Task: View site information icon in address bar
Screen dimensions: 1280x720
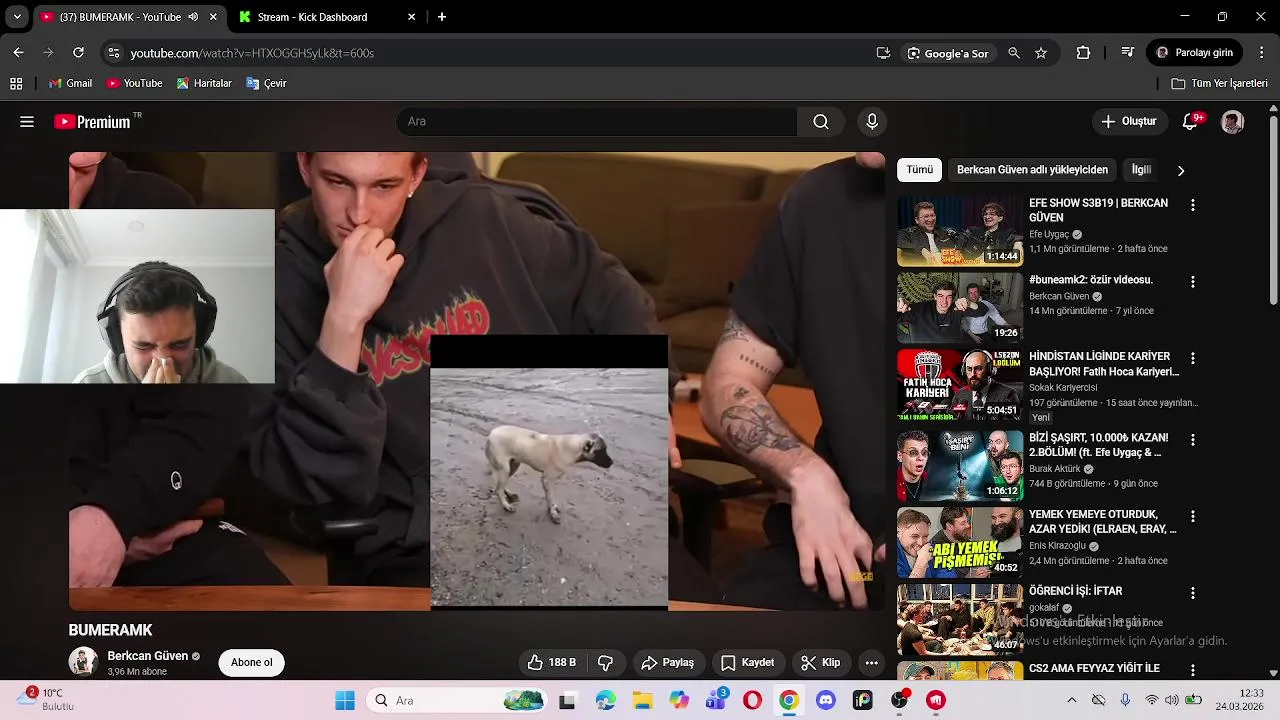Action: [x=112, y=53]
